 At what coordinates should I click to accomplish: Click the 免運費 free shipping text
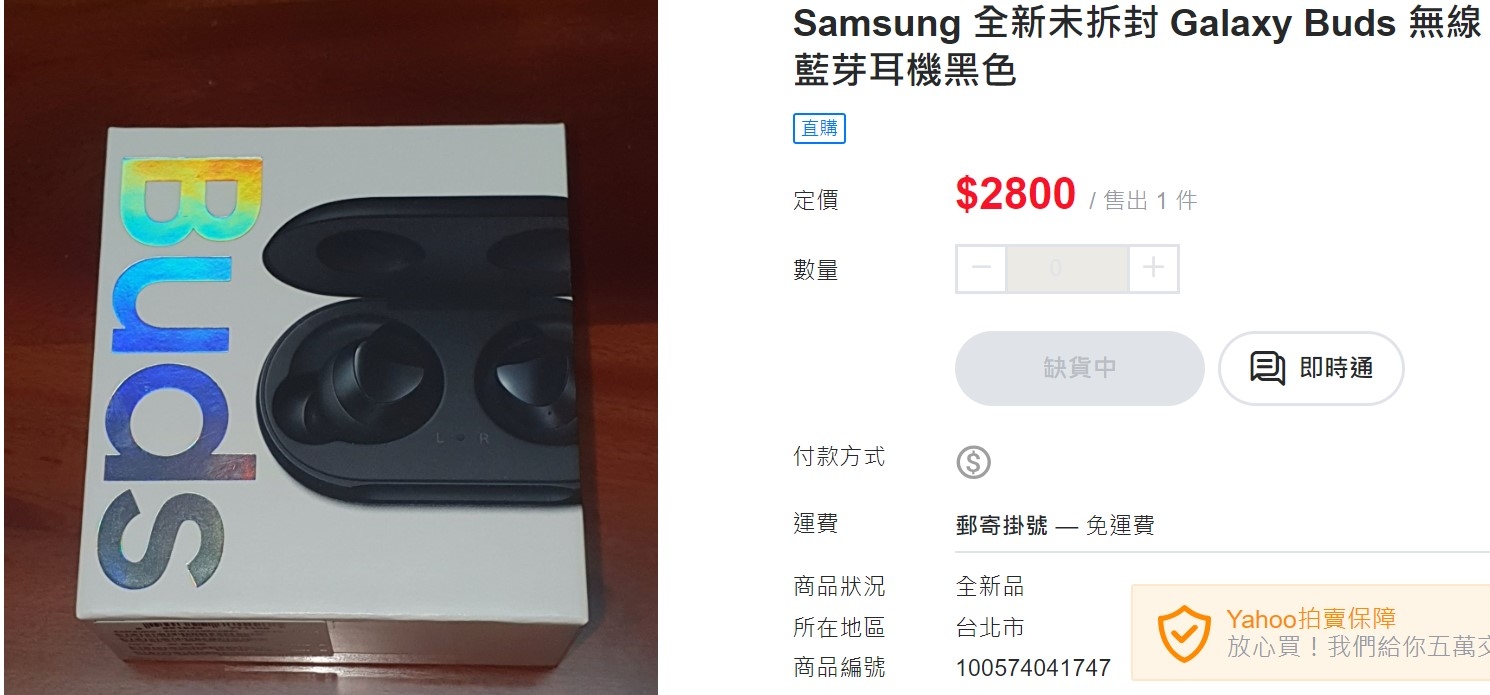pos(1120,525)
